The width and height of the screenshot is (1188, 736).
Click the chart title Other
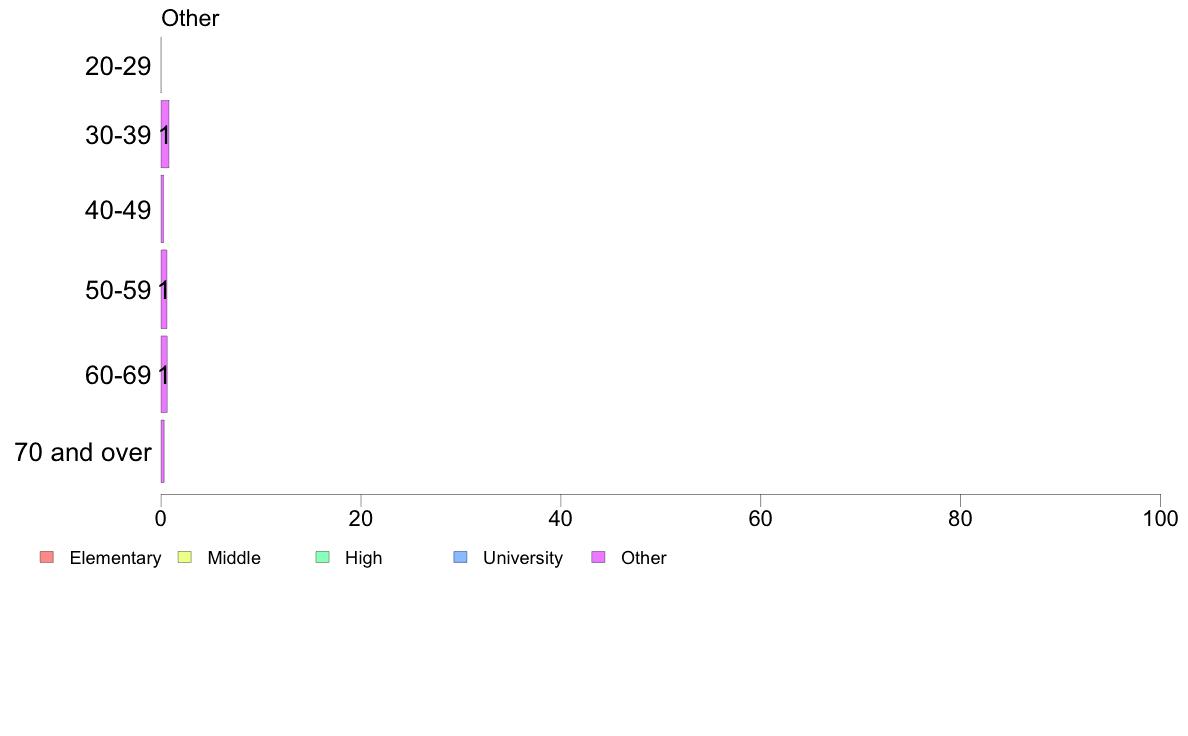(x=190, y=18)
